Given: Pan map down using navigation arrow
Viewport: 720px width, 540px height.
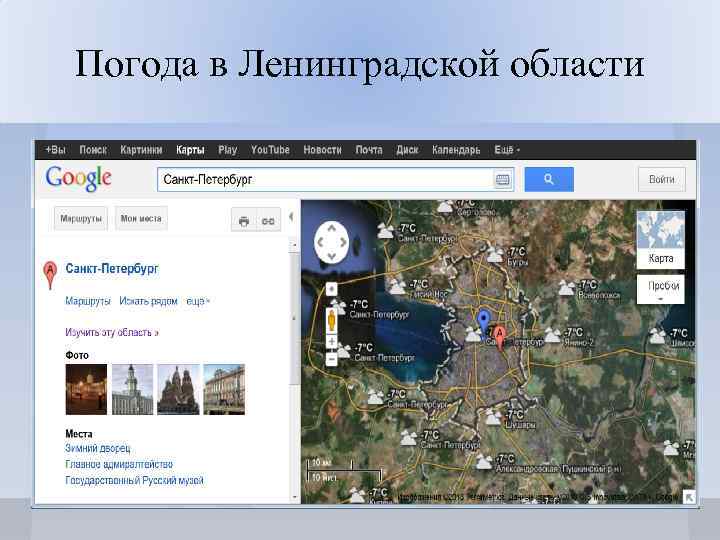Looking at the screenshot, I should tap(332, 256).
